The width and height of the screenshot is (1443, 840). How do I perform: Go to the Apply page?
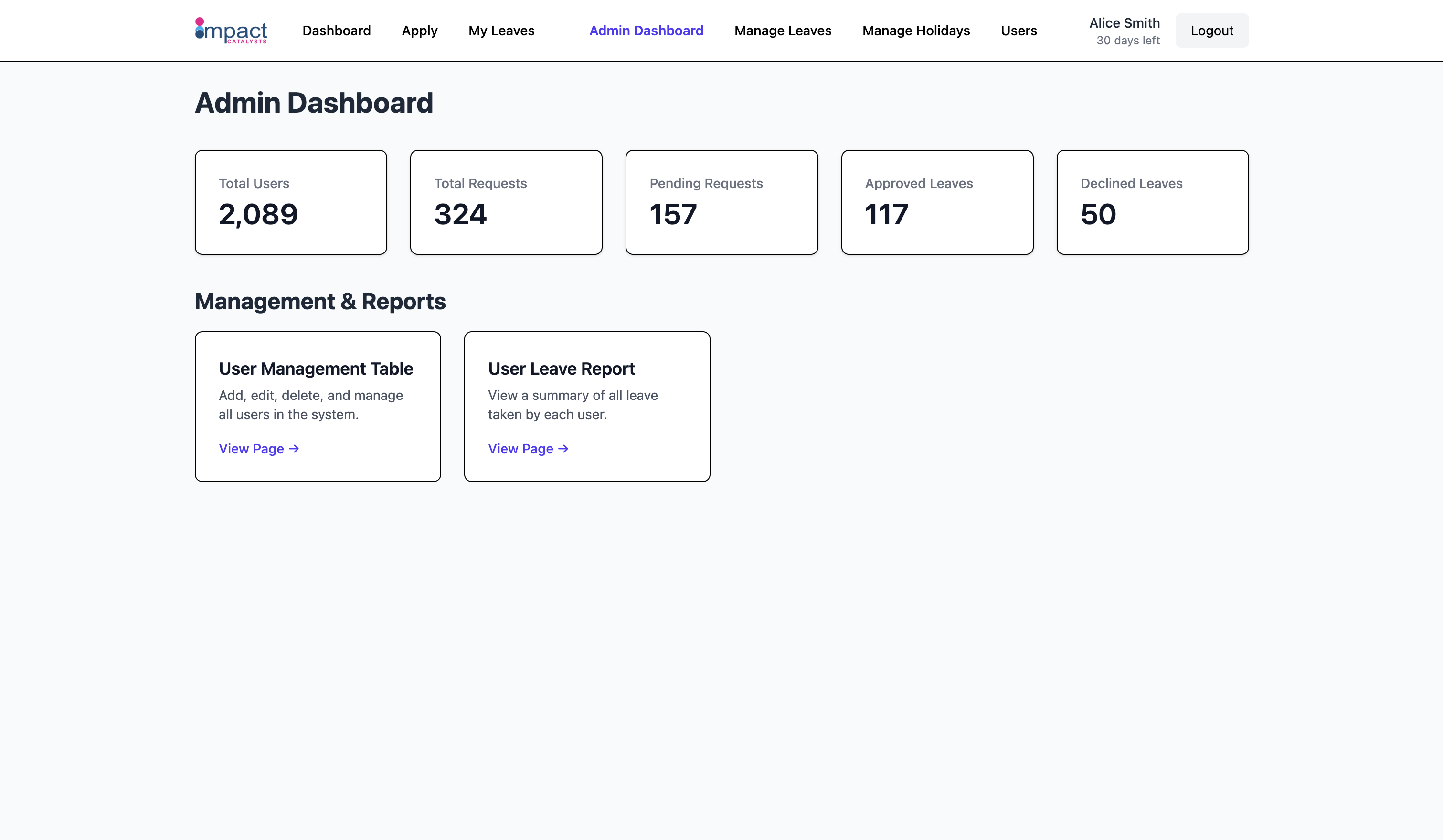[419, 31]
